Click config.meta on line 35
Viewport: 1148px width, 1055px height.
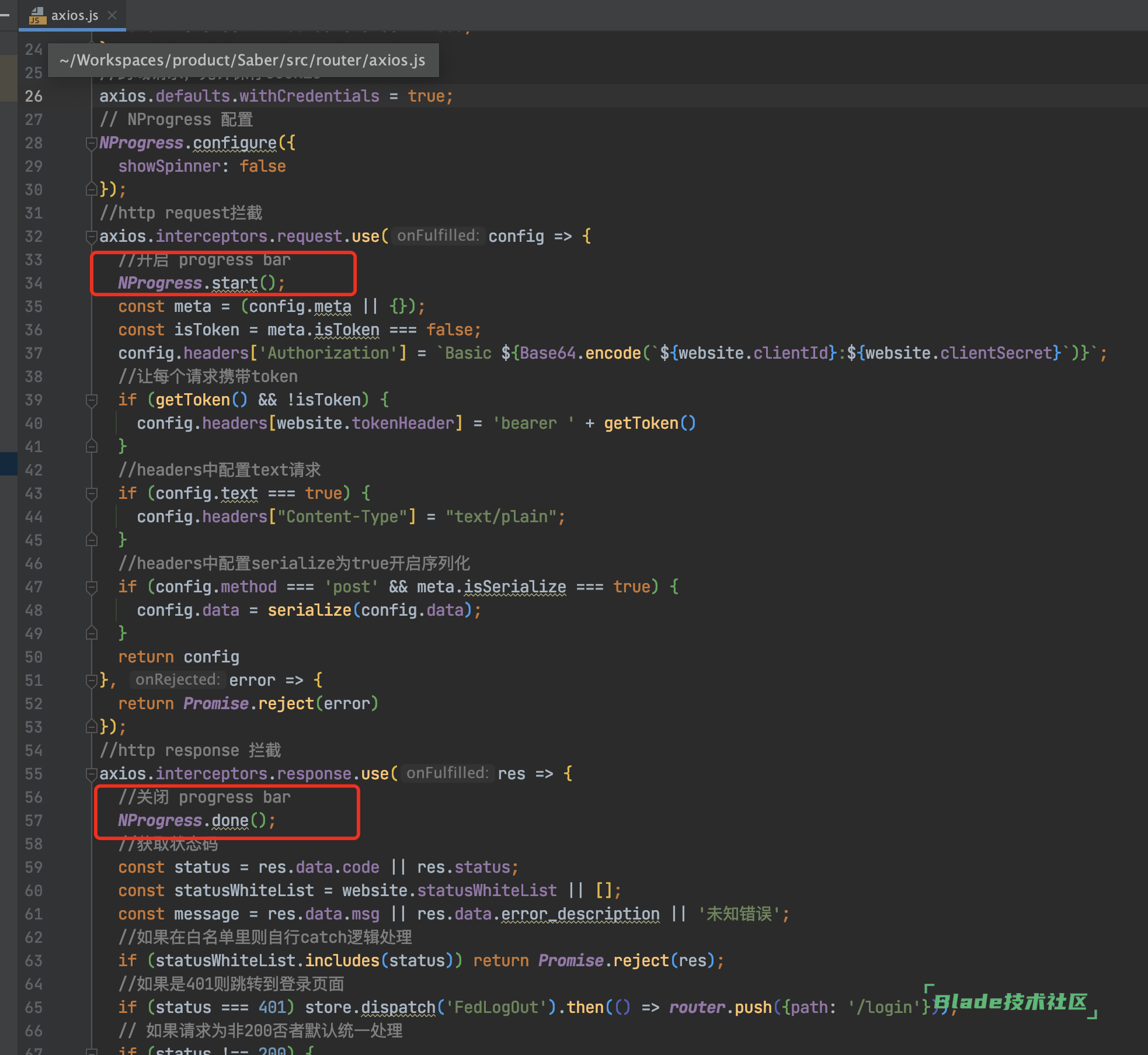tap(300, 306)
